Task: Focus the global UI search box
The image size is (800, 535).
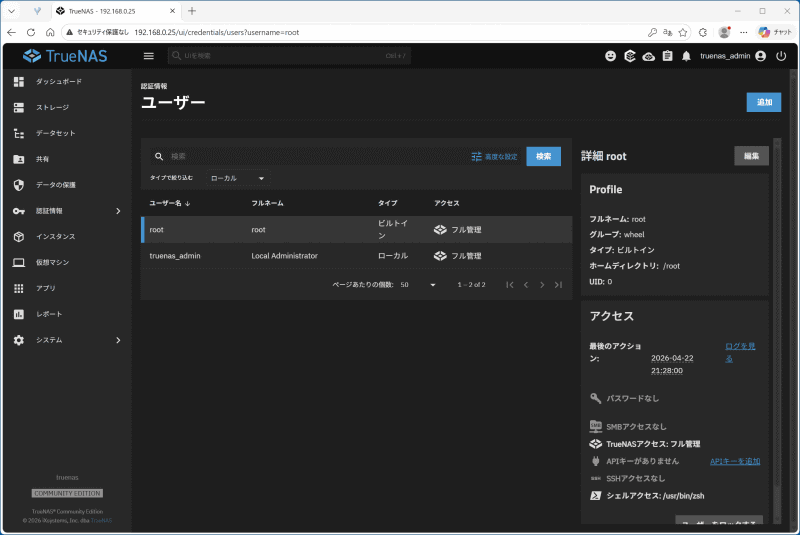Action: [289, 56]
